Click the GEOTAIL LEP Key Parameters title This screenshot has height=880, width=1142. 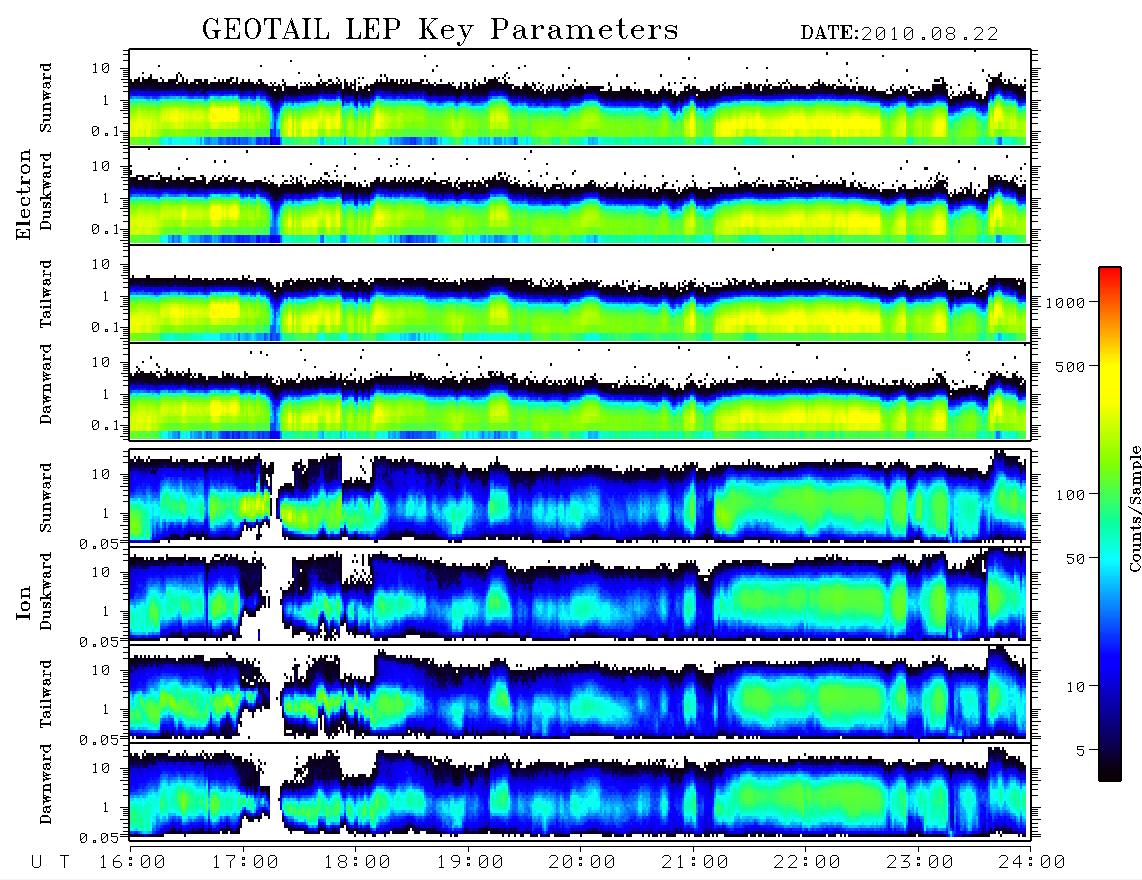[x=440, y=30]
